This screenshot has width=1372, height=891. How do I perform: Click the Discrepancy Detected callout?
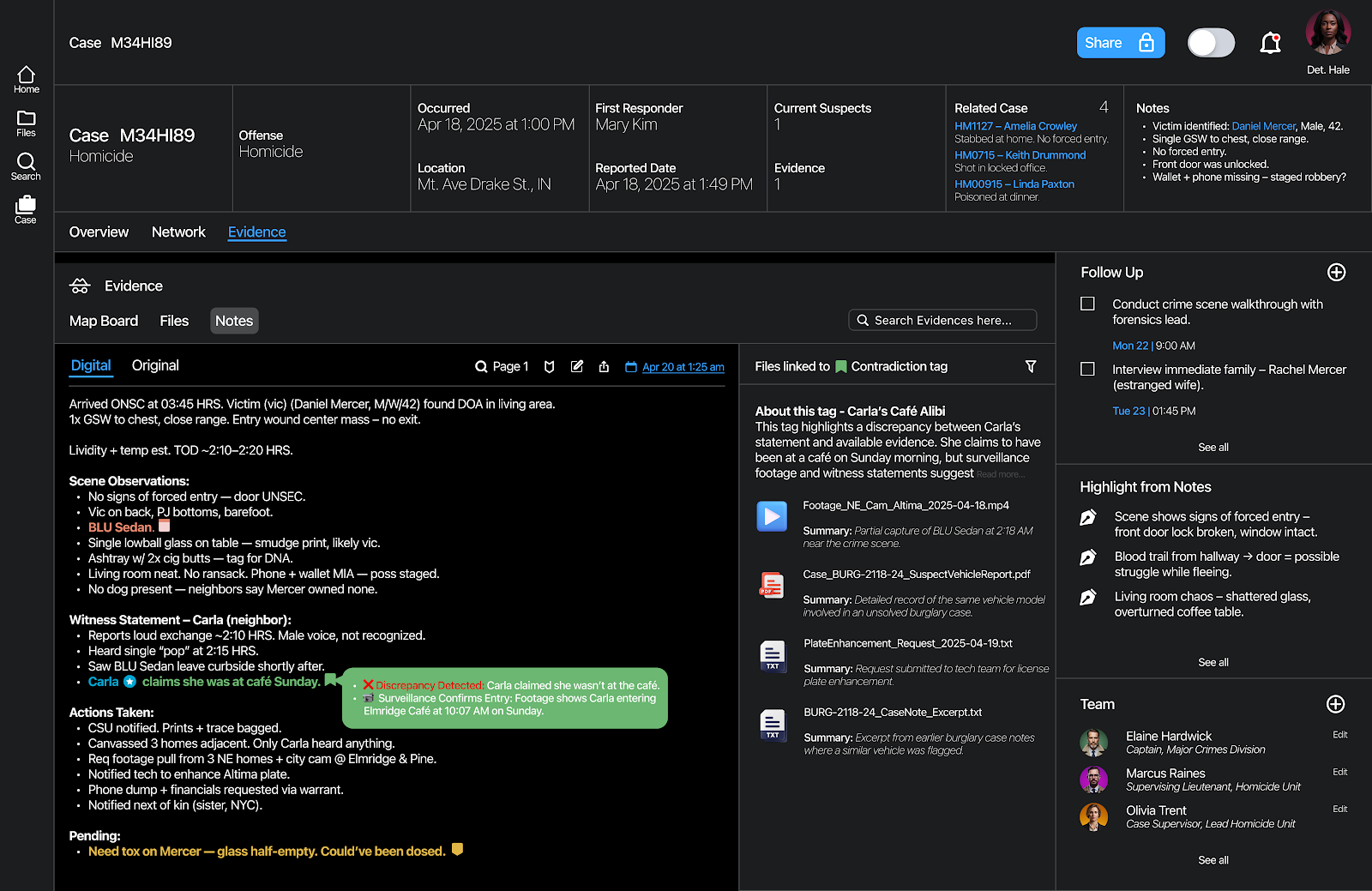tap(504, 698)
